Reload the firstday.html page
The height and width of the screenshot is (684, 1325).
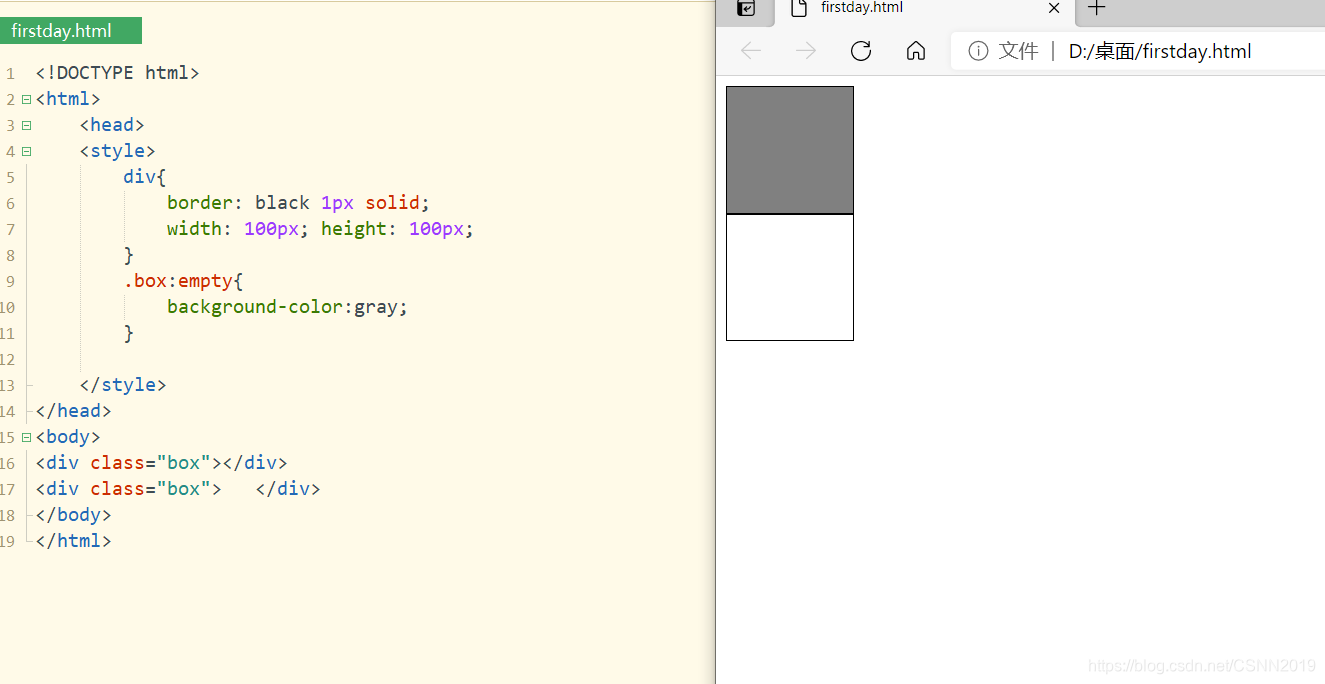pyautogui.click(x=861, y=51)
